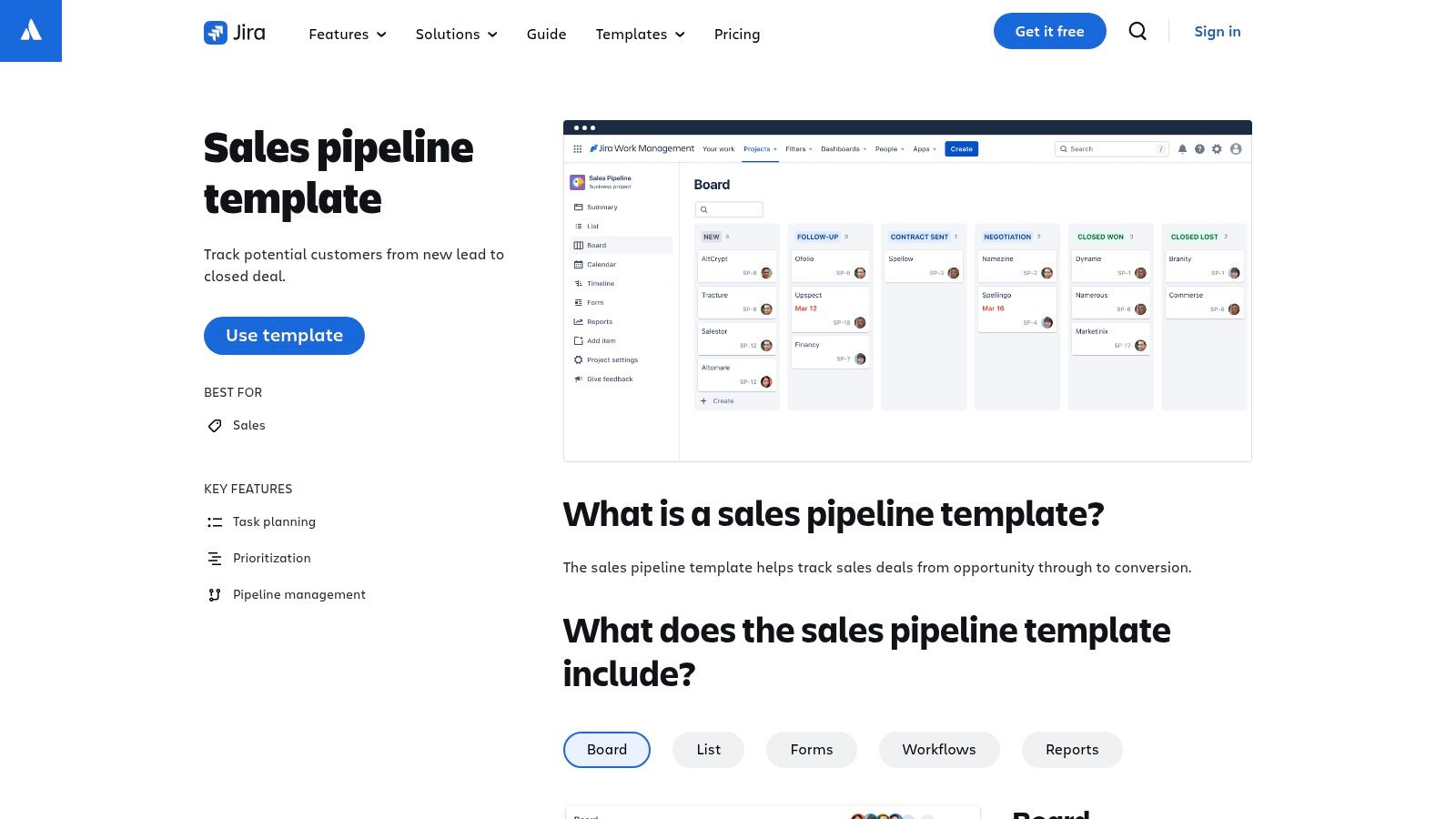1456x819 pixels.
Task: Click the Add item icon
Action: pos(578,340)
